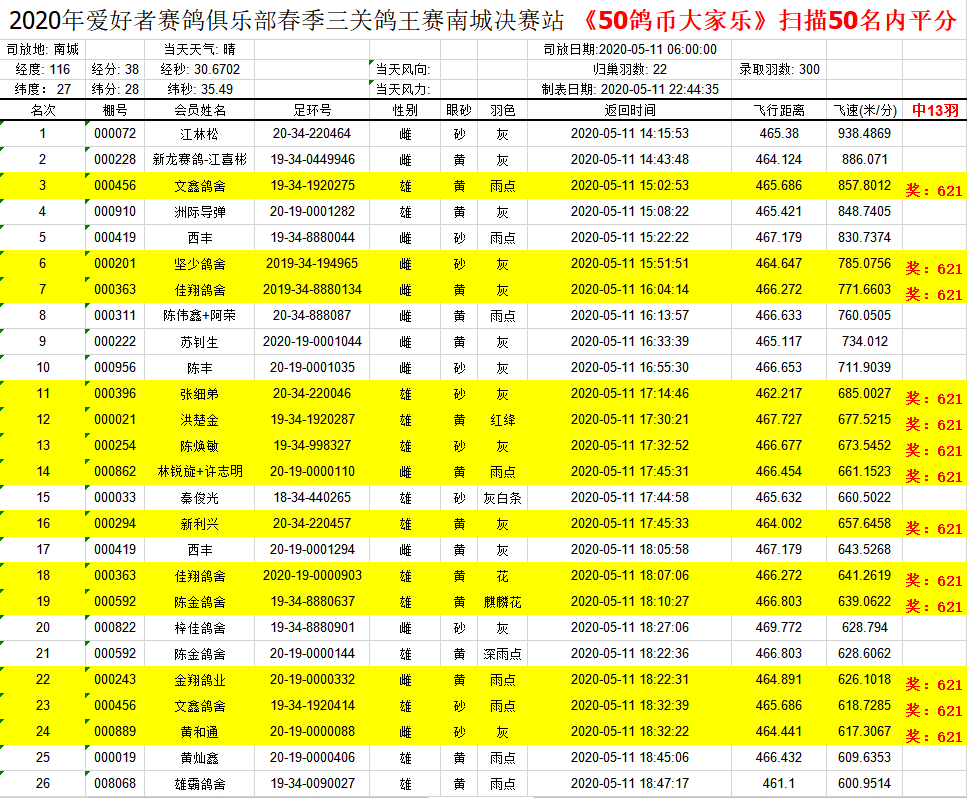Select member name cell 新龙赛鸽-江喜彬

coord(200,160)
